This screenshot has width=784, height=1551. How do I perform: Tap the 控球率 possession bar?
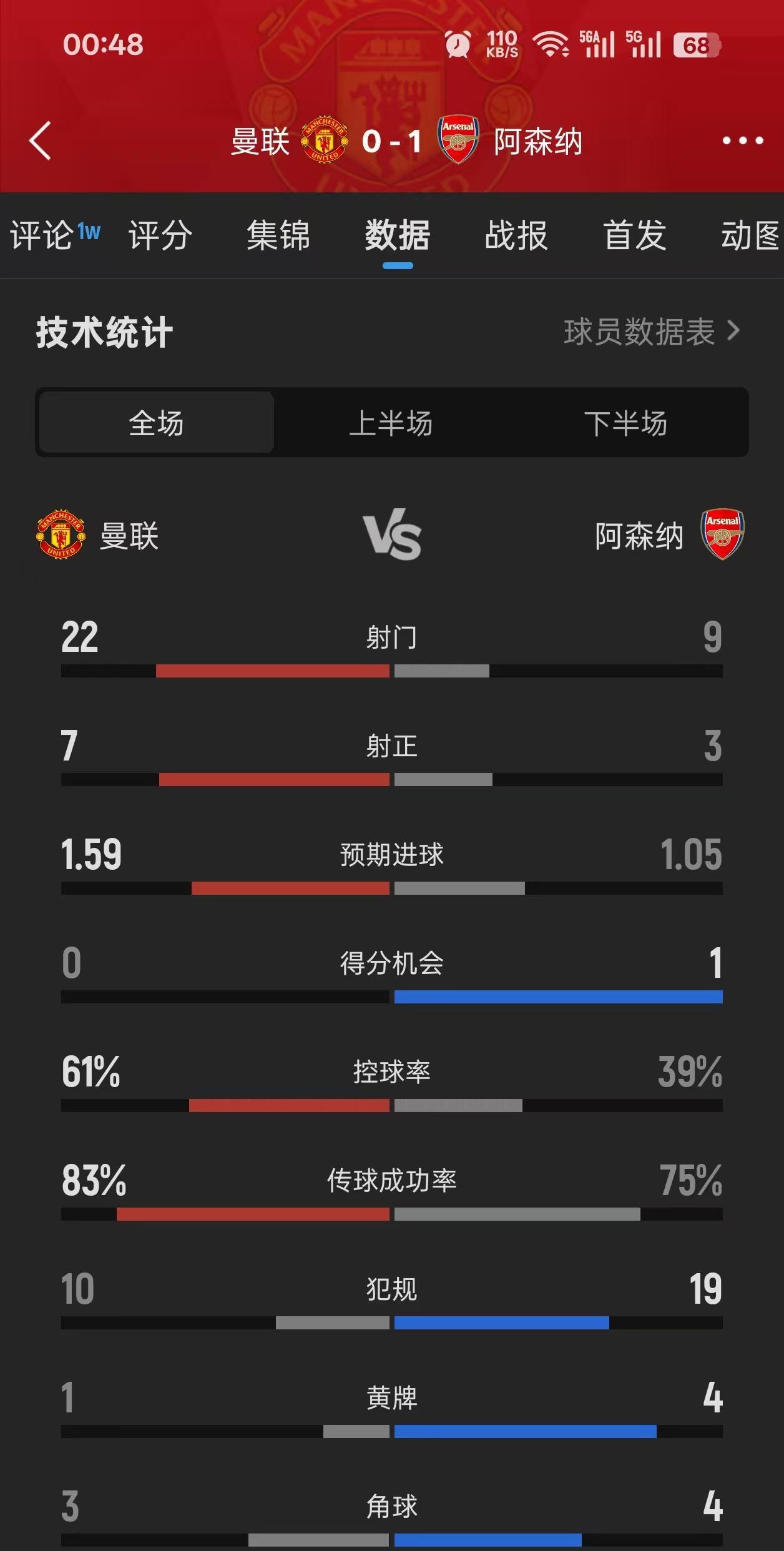point(391,1105)
